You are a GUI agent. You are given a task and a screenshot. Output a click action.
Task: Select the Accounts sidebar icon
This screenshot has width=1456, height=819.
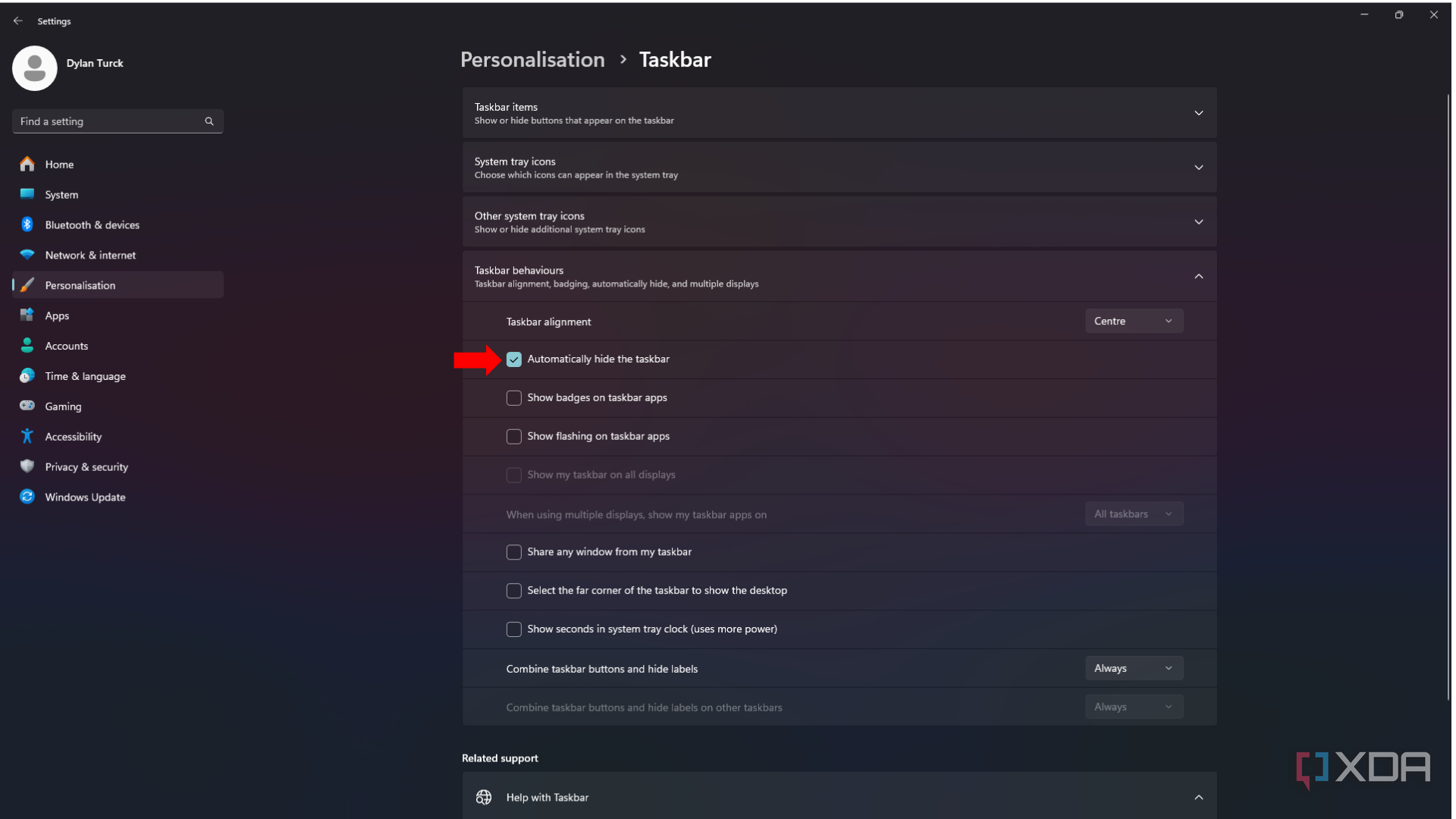(x=27, y=345)
